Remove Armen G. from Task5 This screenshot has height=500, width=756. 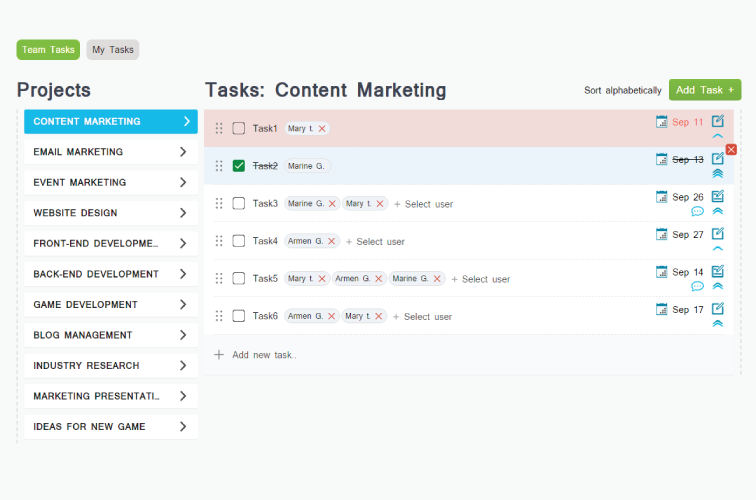click(x=378, y=279)
